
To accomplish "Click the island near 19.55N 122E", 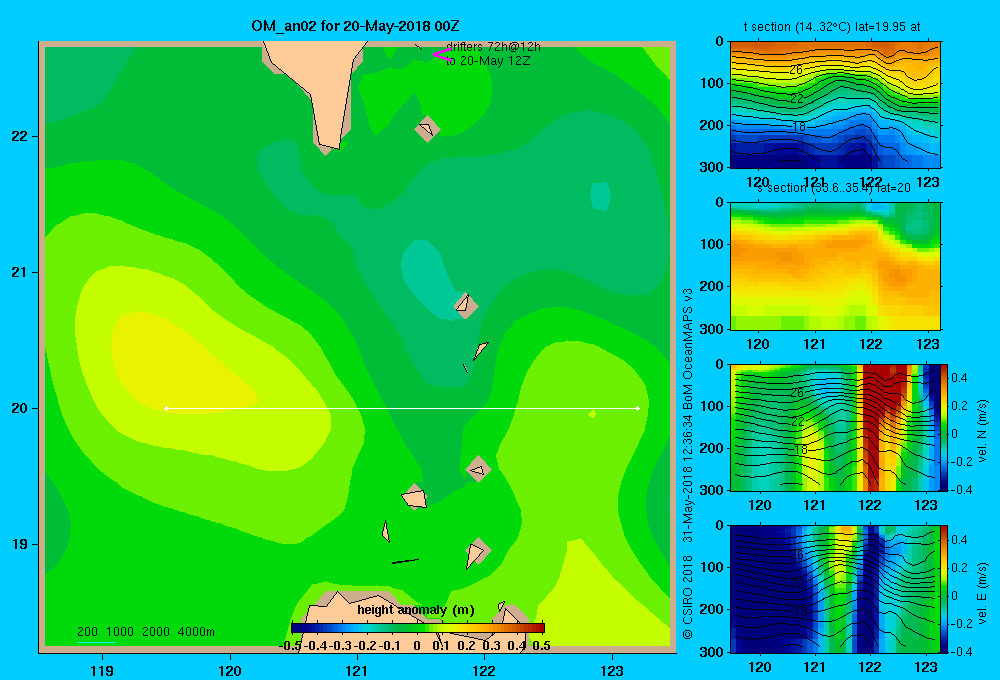I will 478,470.
